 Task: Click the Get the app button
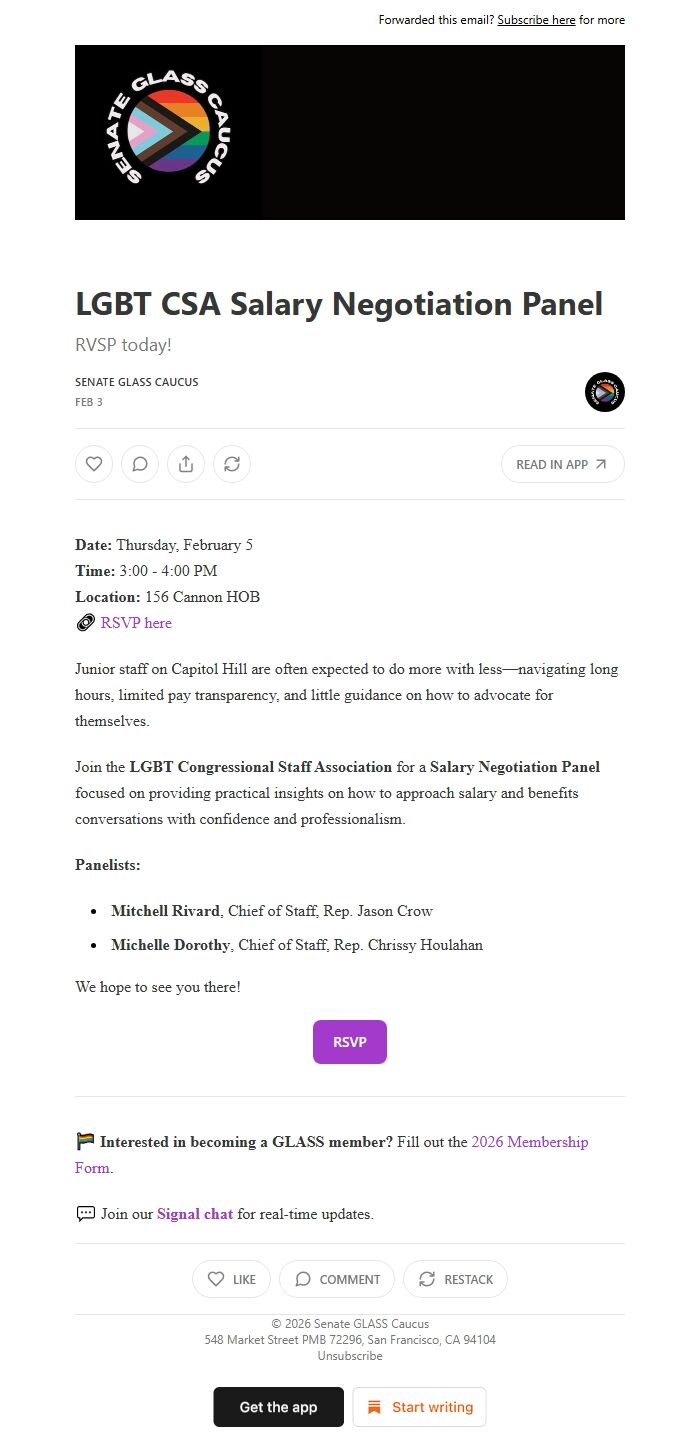[278, 1406]
